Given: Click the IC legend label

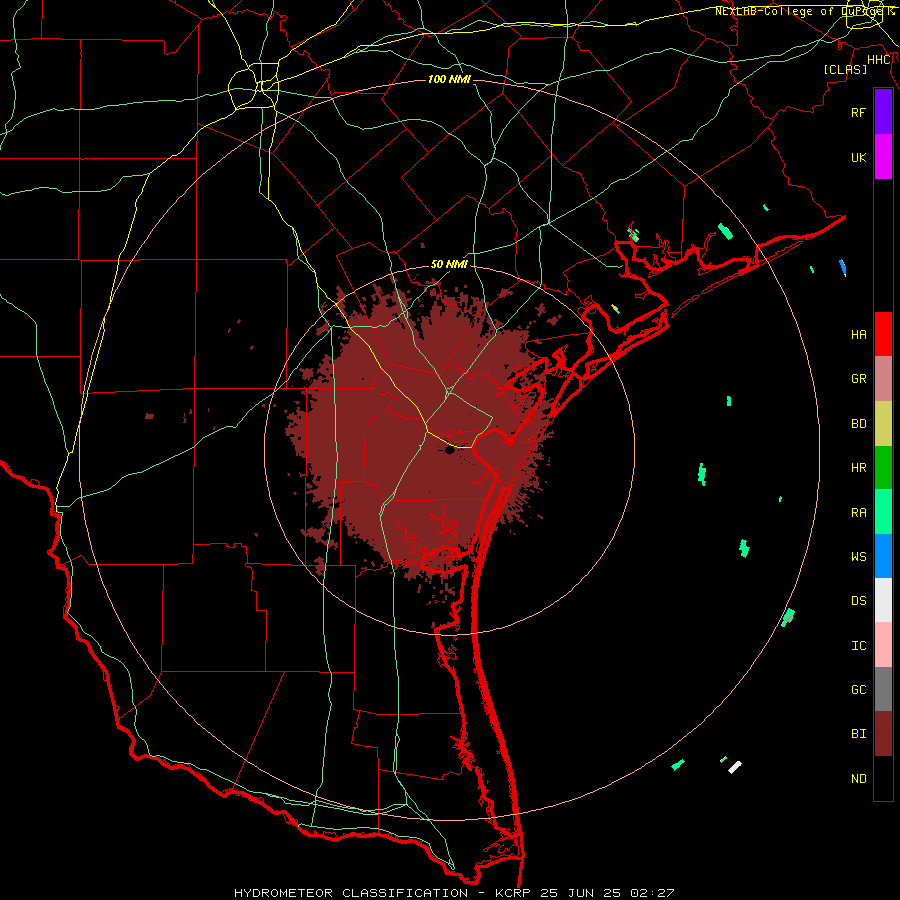Looking at the screenshot, I should point(858,646).
